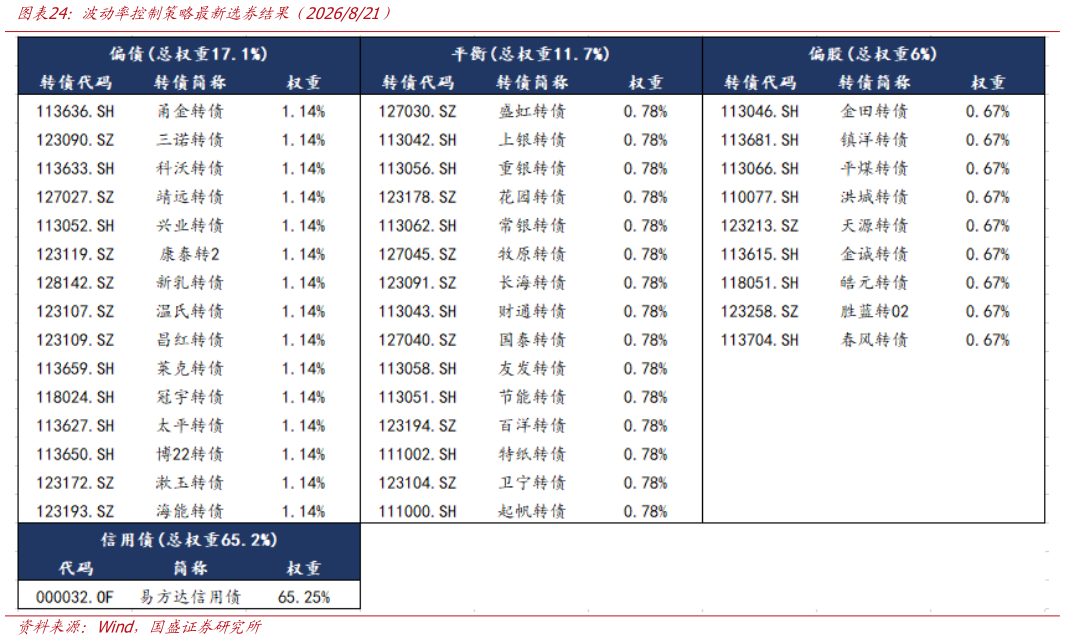Click code 123172.SZ
This screenshot has width=1065, height=640.
pos(75,482)
